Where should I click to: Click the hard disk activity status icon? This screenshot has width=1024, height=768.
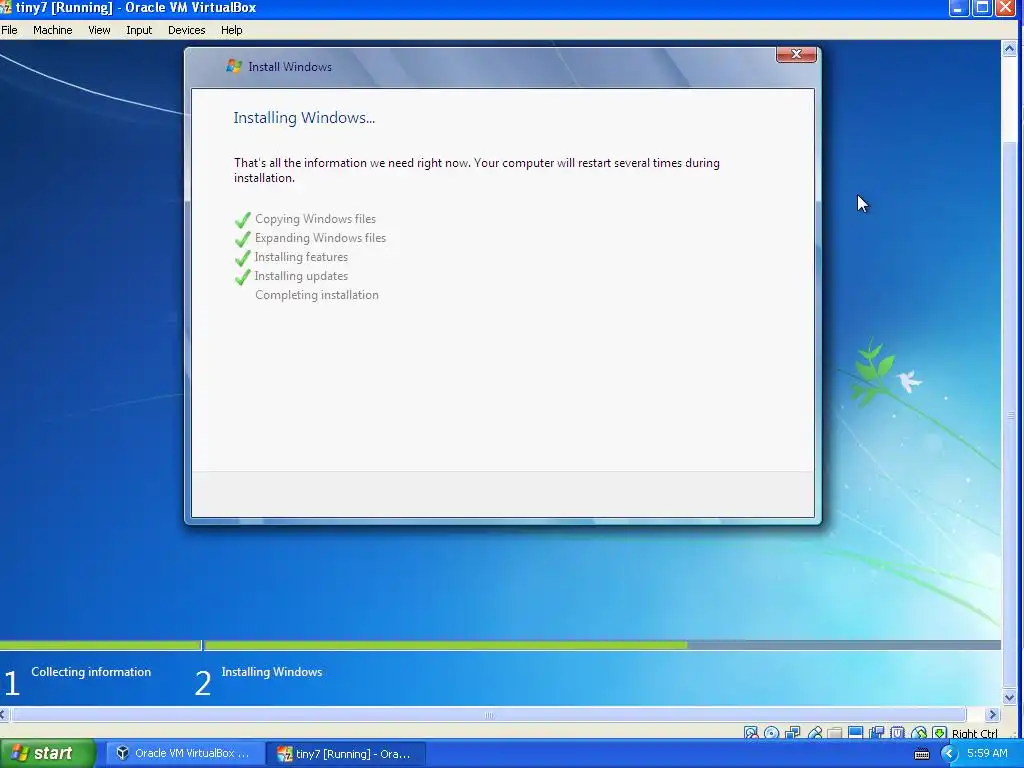coord(750,733)
